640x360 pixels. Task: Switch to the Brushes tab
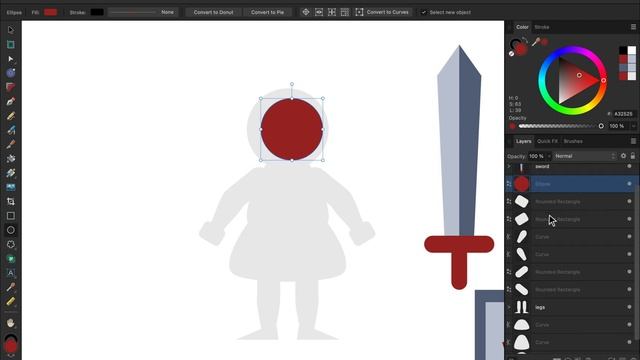pyautogui.click(x=573, y=141)
